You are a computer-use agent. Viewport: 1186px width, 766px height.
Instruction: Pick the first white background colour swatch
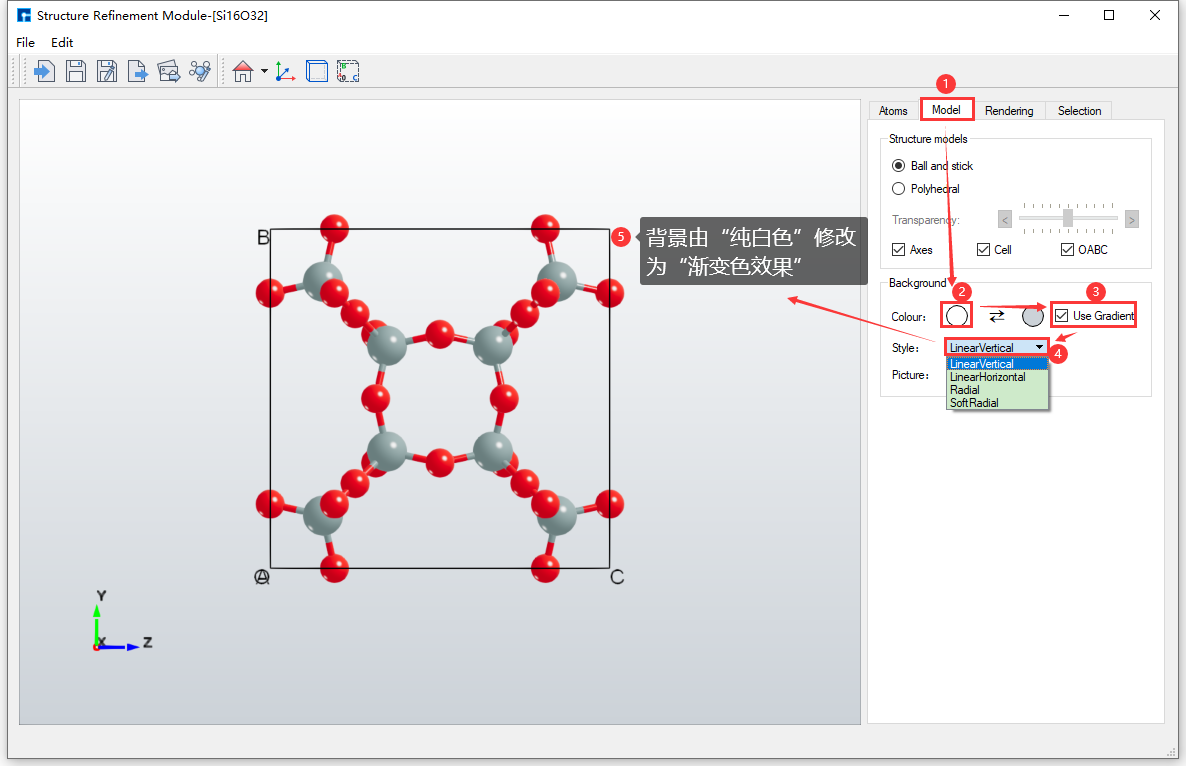[x=957, y=316]
